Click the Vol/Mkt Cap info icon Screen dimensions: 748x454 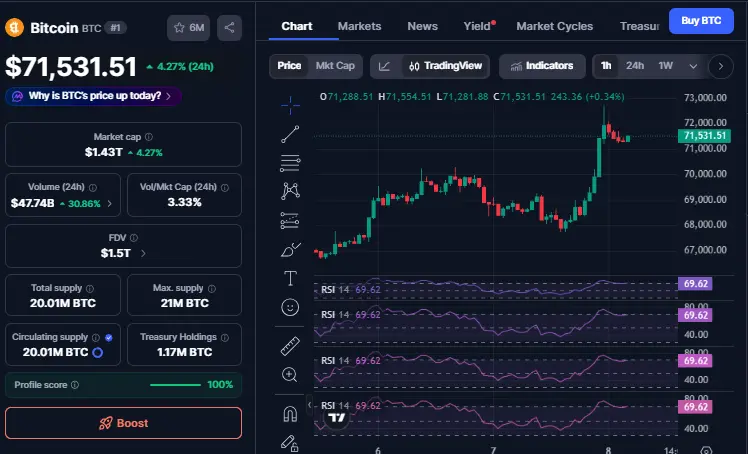(x=225, y=187)
